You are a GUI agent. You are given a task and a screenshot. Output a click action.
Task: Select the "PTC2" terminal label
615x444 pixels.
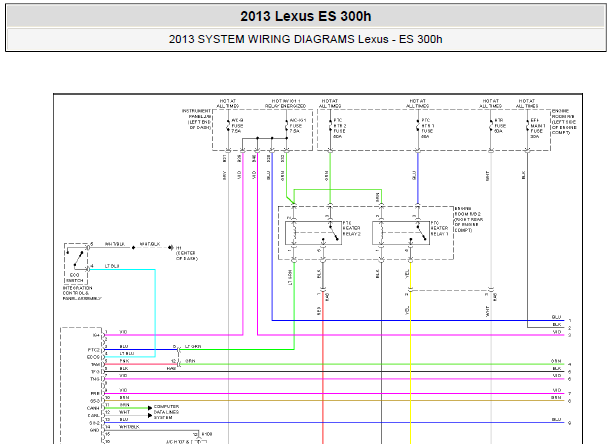[94, 350]
